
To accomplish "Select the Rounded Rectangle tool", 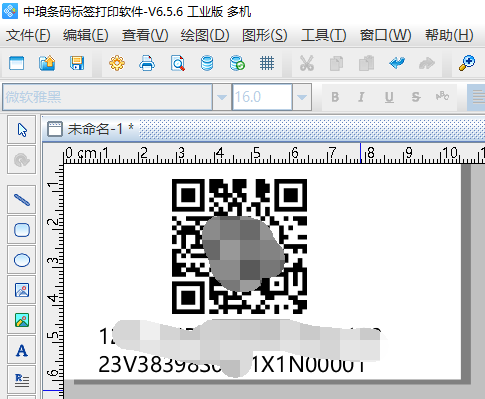I will click(x=22, y=230).
